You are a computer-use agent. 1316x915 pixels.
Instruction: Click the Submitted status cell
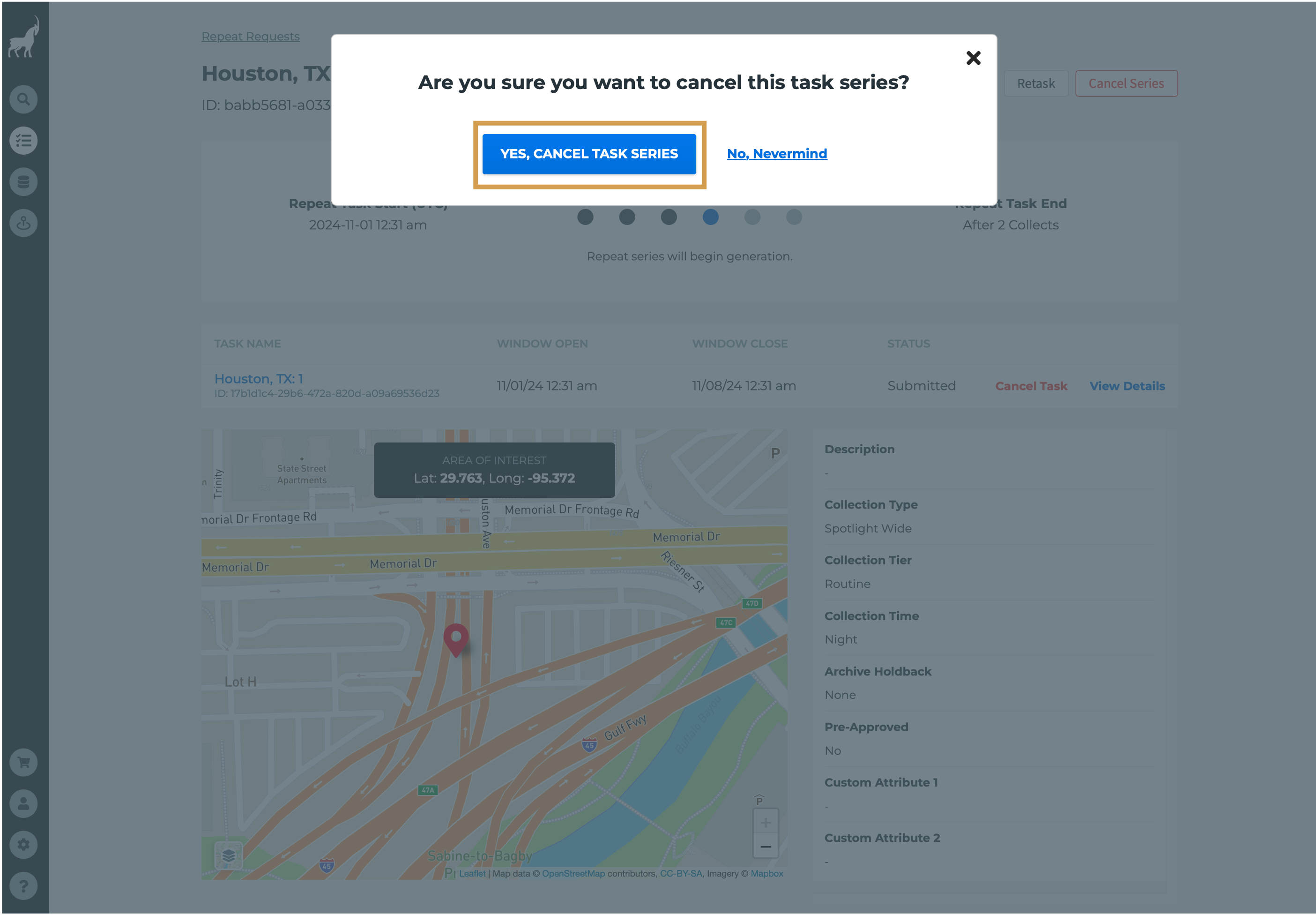(921, 386)
